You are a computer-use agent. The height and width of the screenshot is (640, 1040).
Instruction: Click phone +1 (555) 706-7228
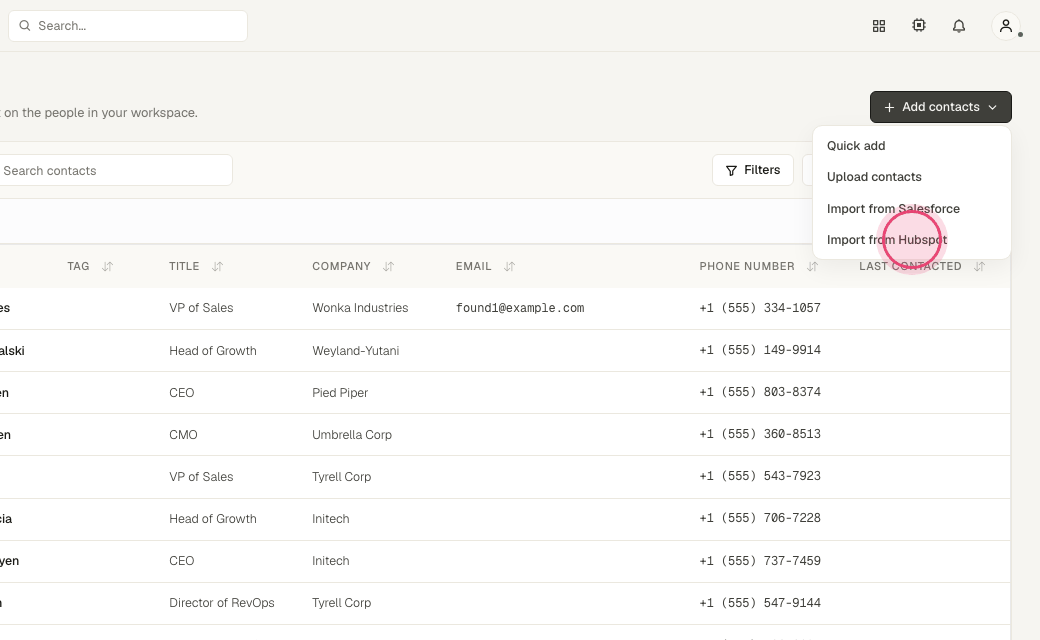pyautogui.click(x=759, y=518)
